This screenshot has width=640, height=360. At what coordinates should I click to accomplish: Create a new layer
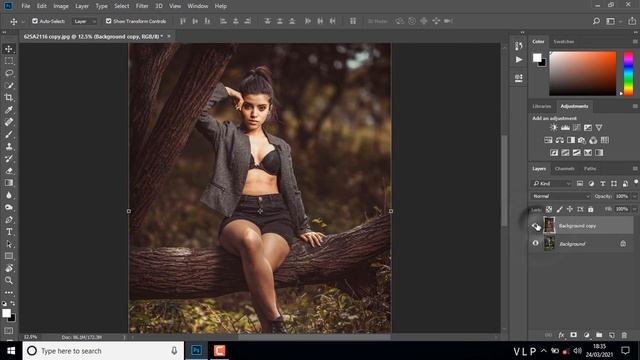tap(611, 335)
